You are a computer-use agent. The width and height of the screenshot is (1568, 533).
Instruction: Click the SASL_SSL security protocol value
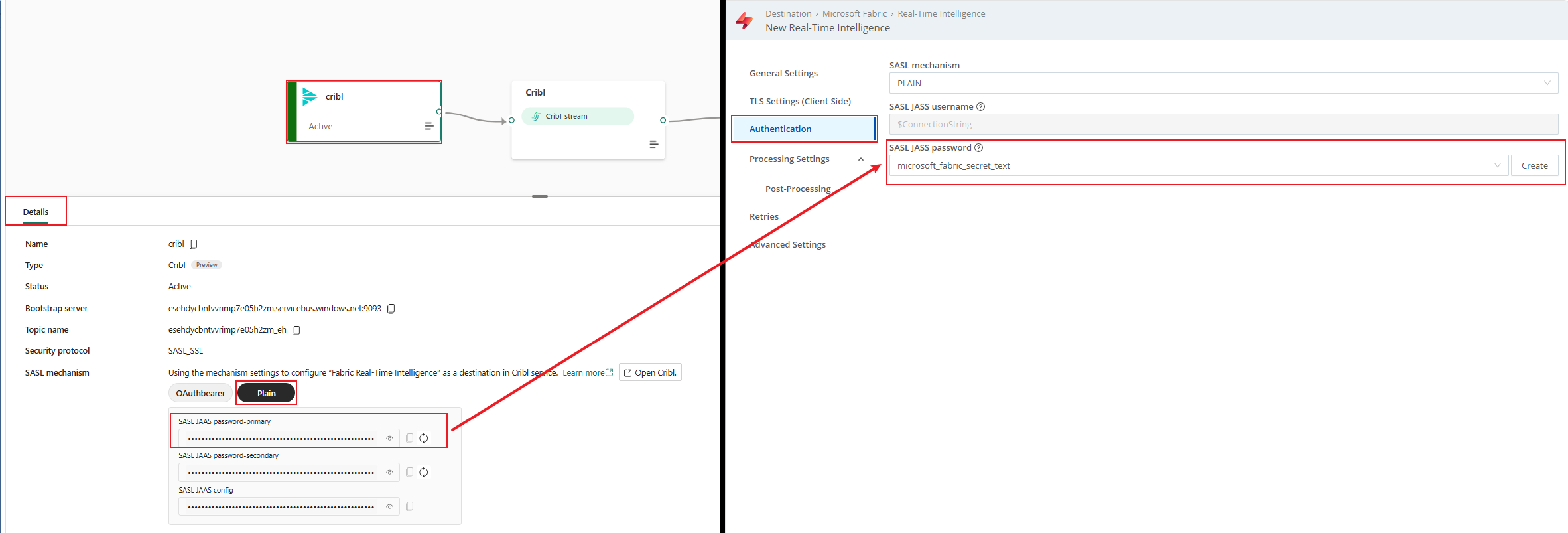[x=186, y=351]
